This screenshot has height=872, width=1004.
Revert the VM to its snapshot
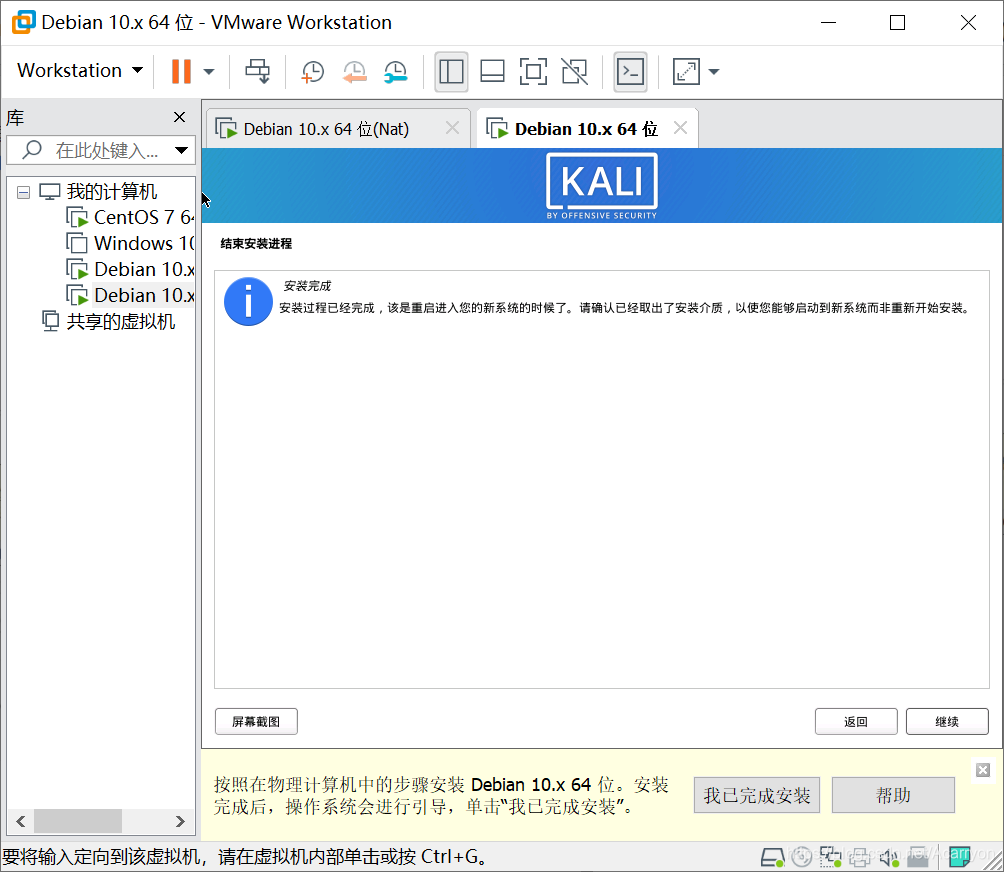354,71
